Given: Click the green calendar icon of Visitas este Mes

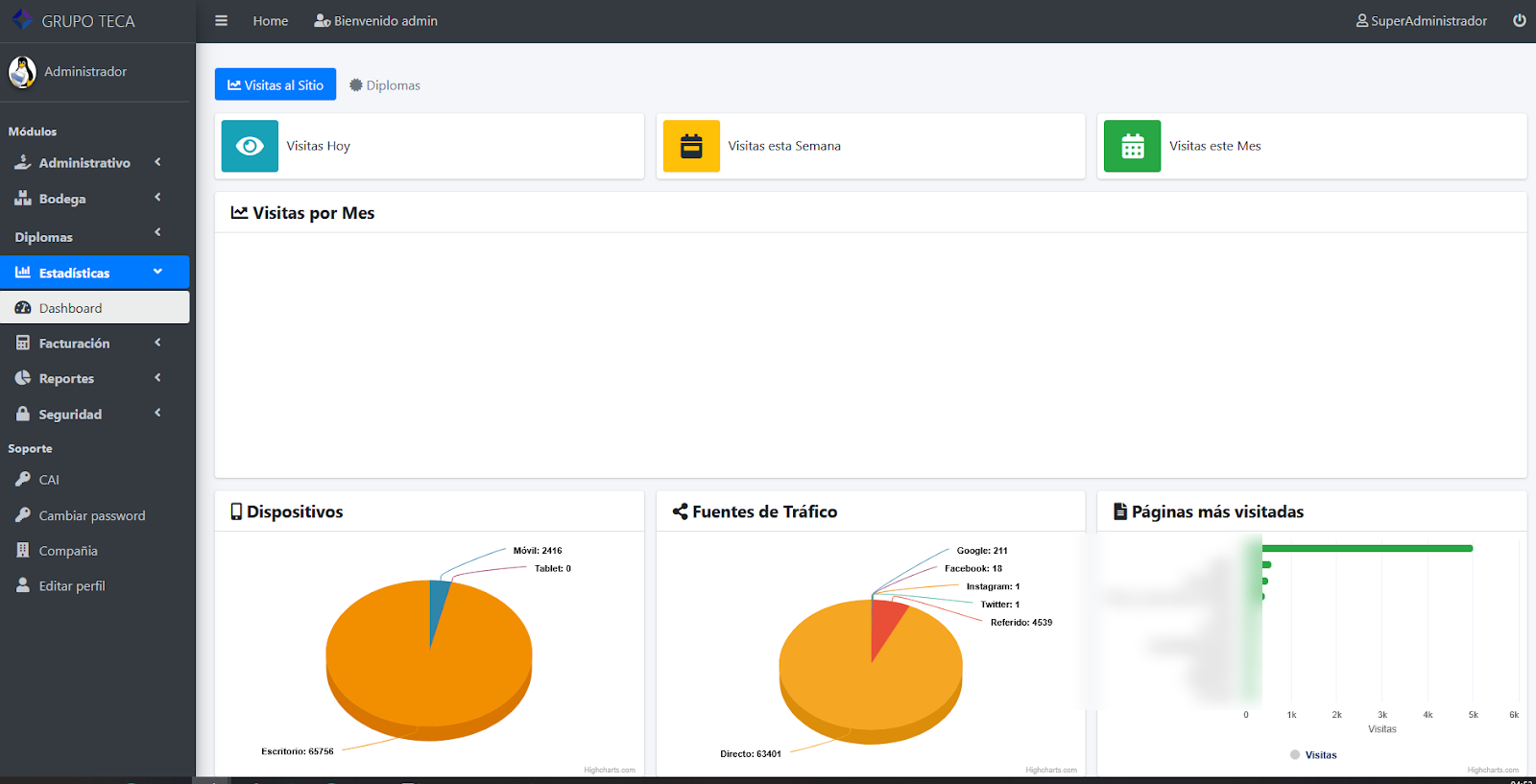Looking at the screenshot, I should (x=1133, y=146).
